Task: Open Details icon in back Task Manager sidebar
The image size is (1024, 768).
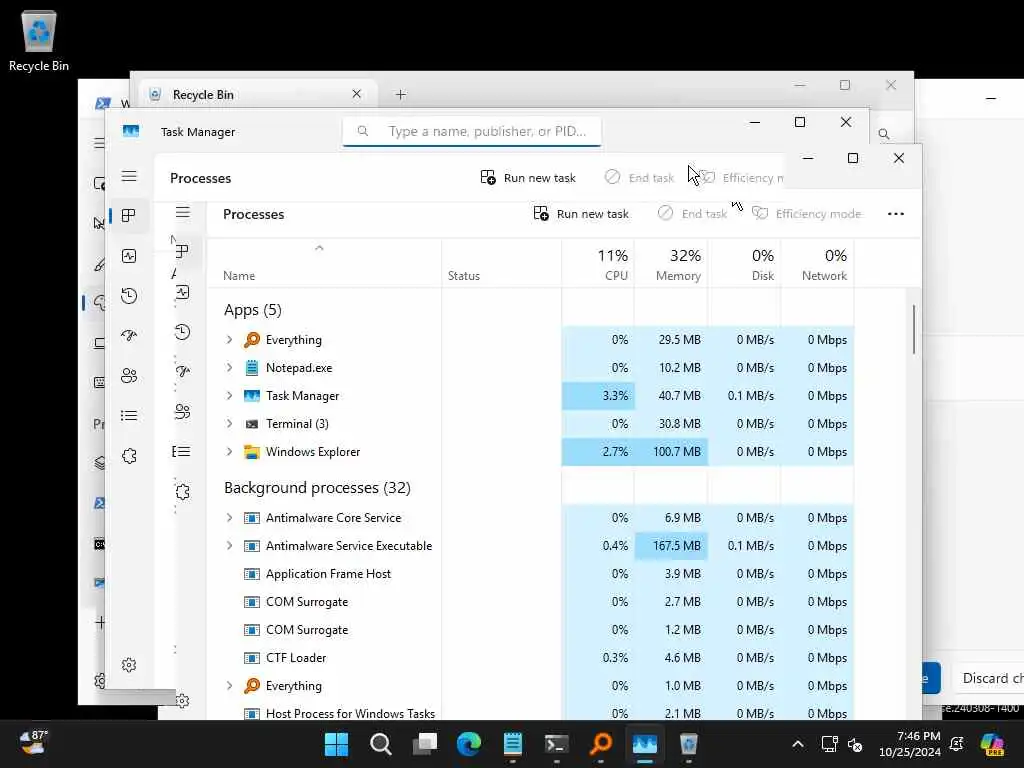Action: click(x=129, y=415)
